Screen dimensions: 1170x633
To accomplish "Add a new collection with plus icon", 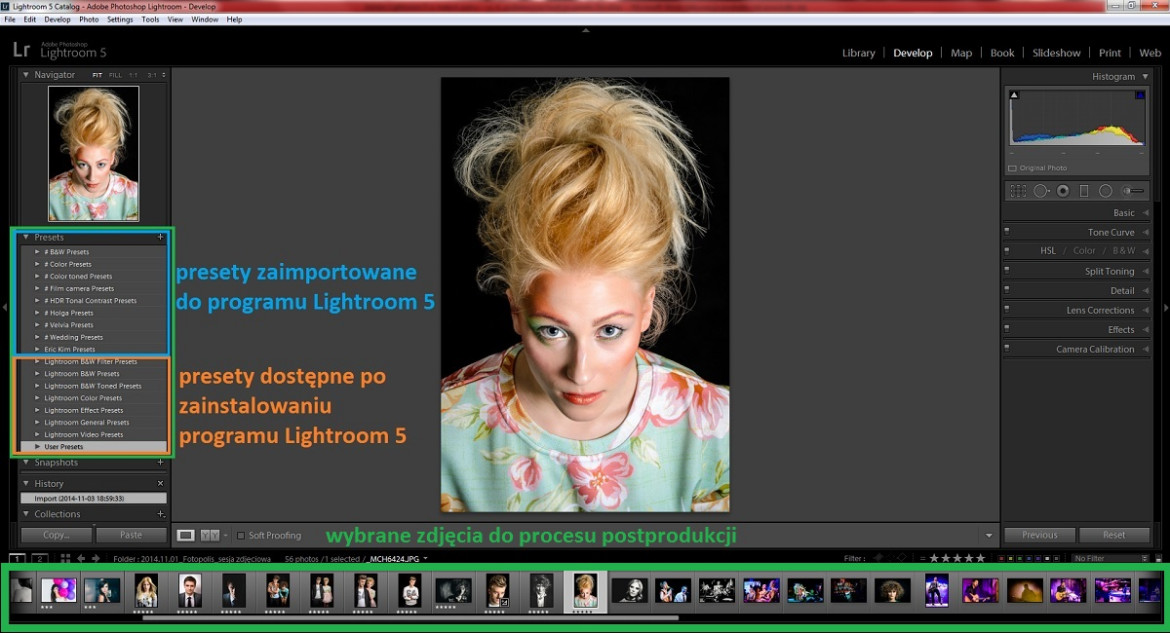I will coord(160,514).
